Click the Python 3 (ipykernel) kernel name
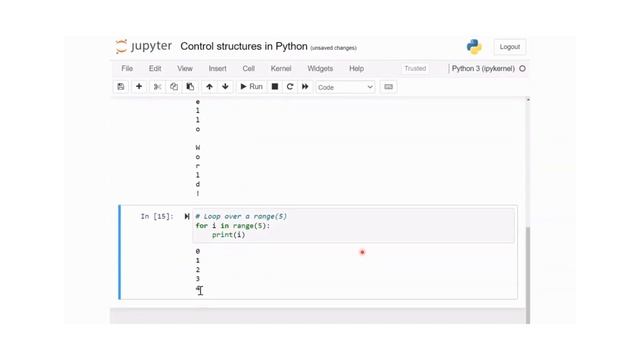Viewport: 640px width, 360px height. (x=483, y=69)
